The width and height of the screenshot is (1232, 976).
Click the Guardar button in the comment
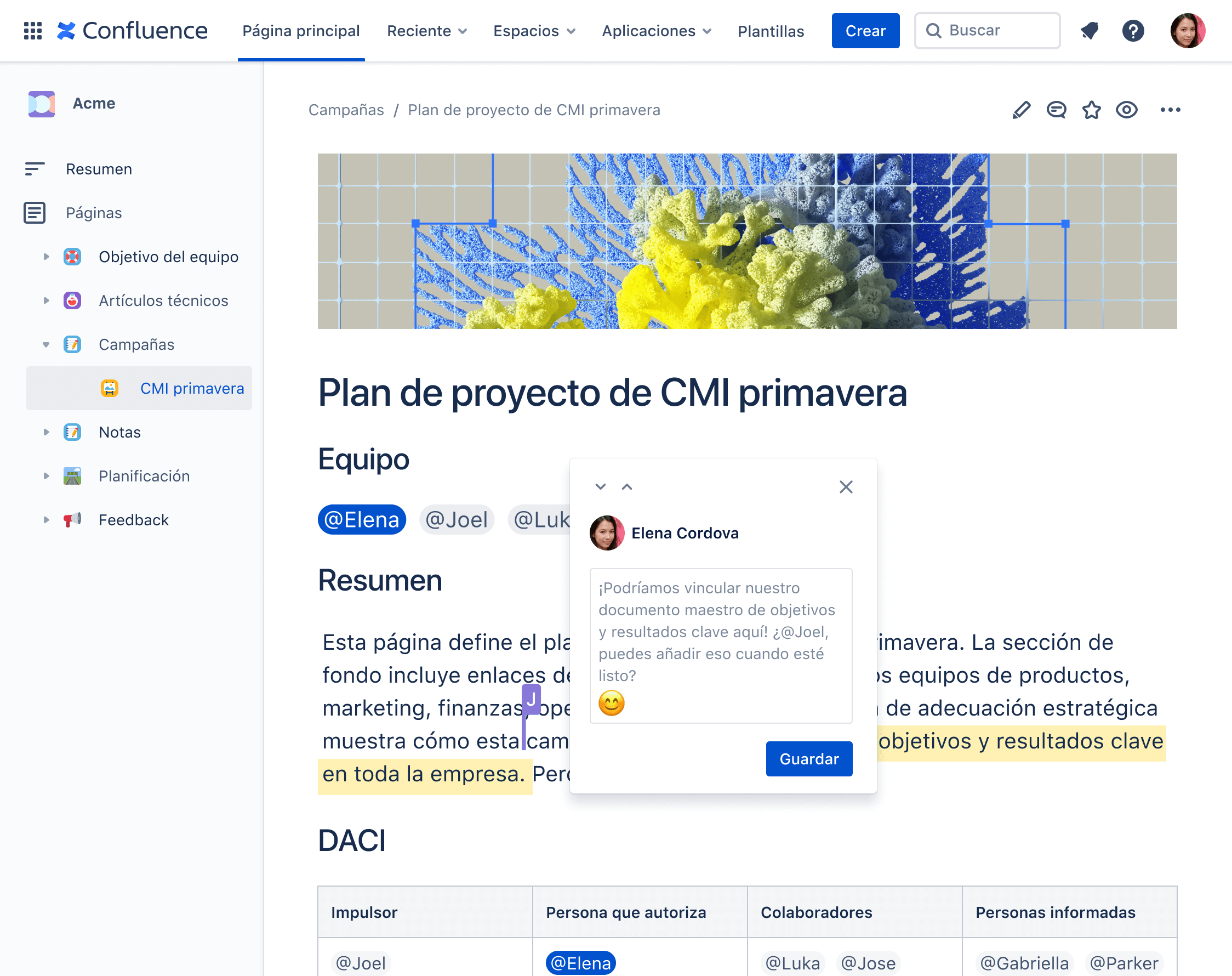pyautogui.click(x=809, y=758)
